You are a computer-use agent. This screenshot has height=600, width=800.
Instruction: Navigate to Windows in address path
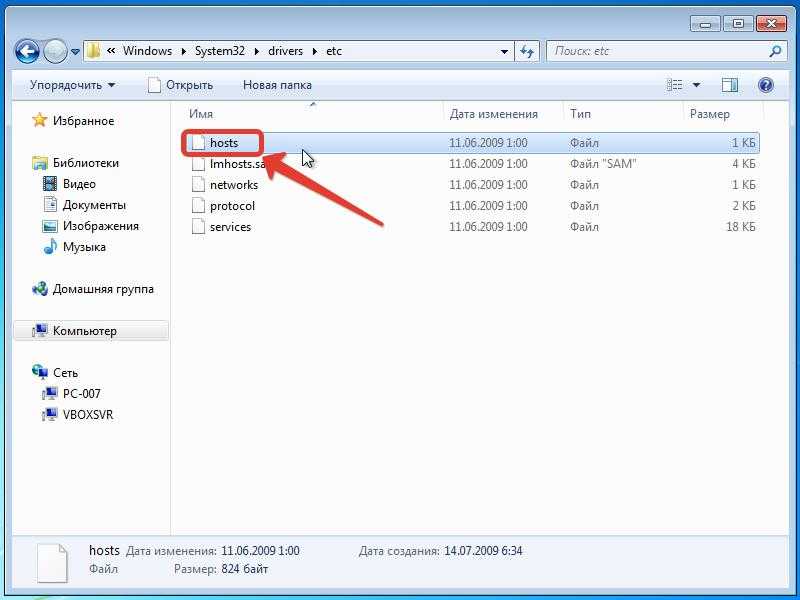click(x=147, y=51)
